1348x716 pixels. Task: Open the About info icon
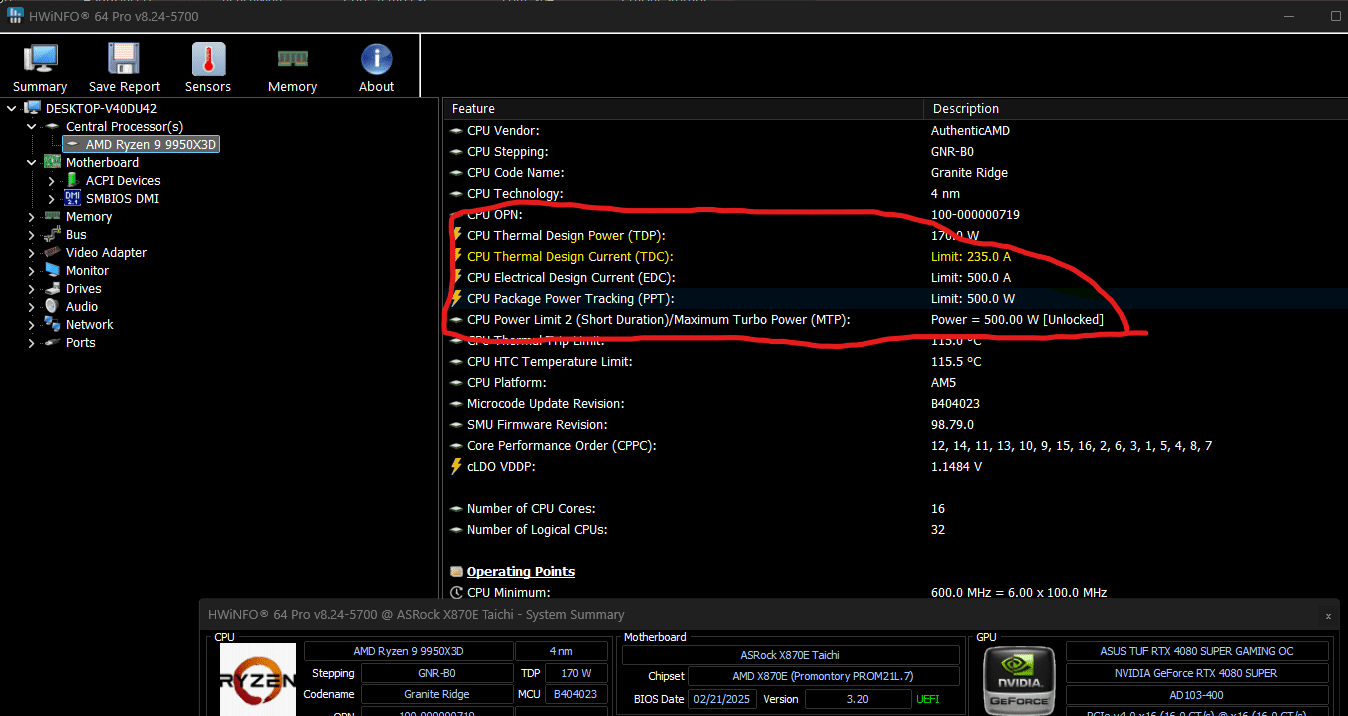376,68
